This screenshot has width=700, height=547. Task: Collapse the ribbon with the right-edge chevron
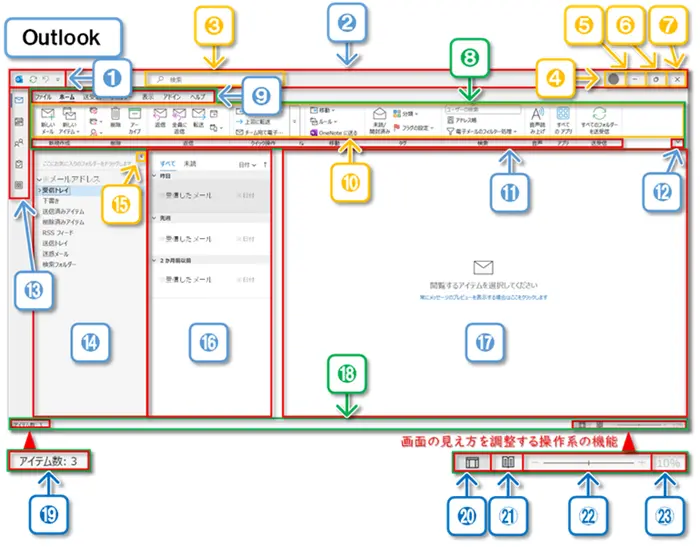tap(679, 144)
